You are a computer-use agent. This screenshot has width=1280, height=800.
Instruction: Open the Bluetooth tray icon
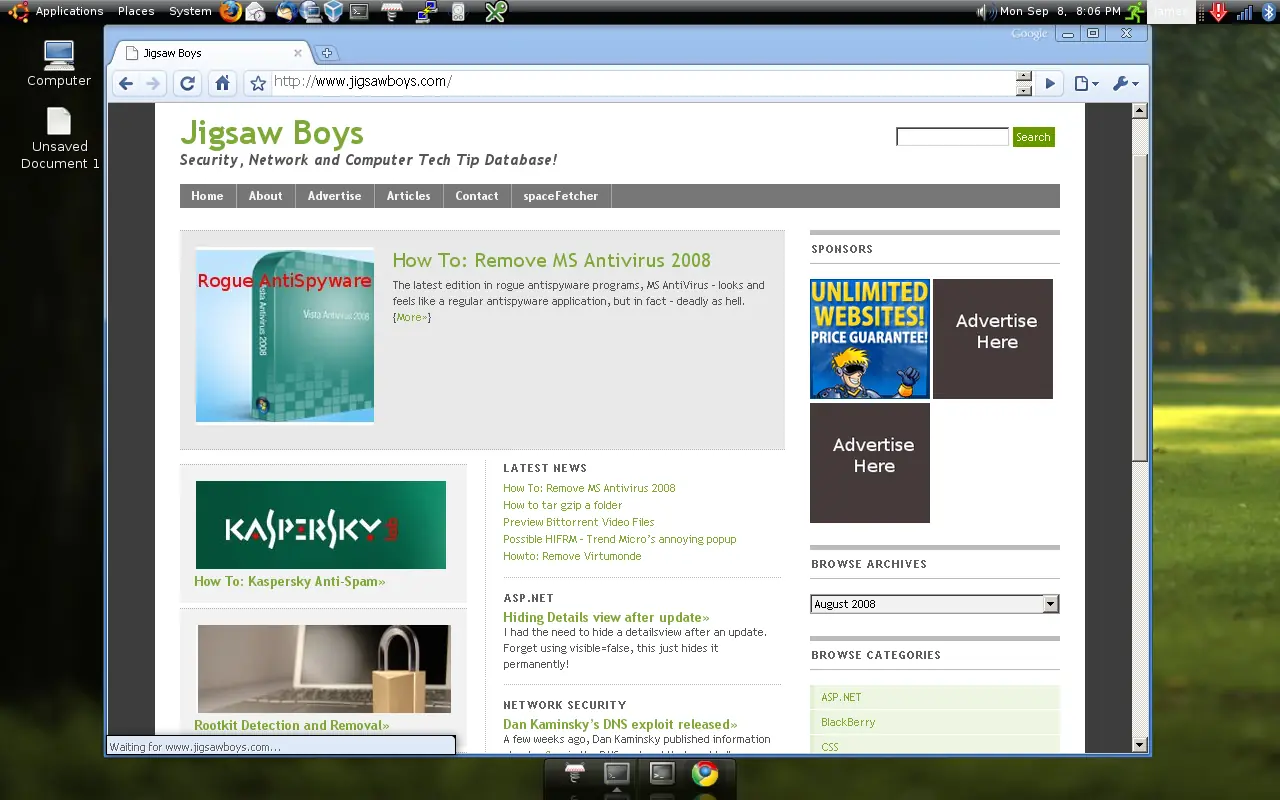1268,12
